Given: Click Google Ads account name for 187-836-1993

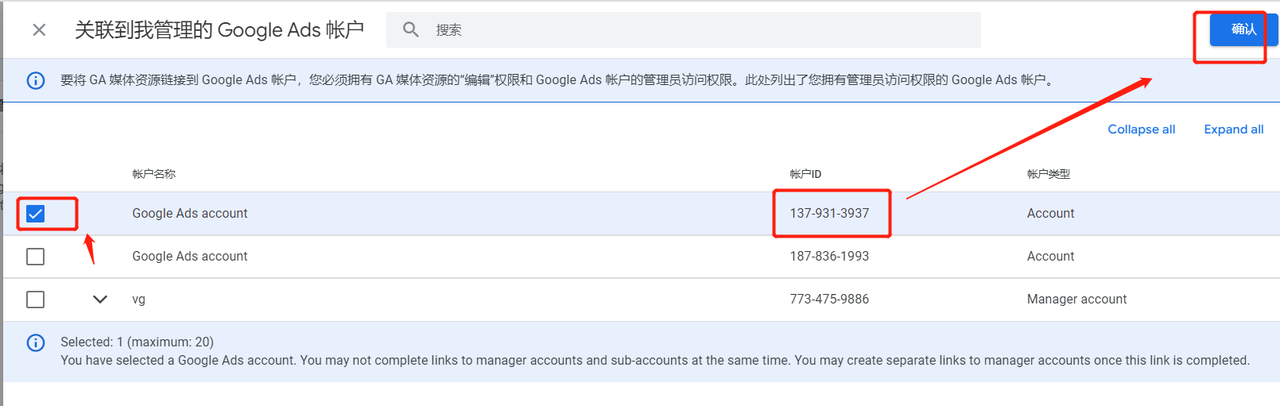Looking at the screenshot, I should click(x=190, y=256).
